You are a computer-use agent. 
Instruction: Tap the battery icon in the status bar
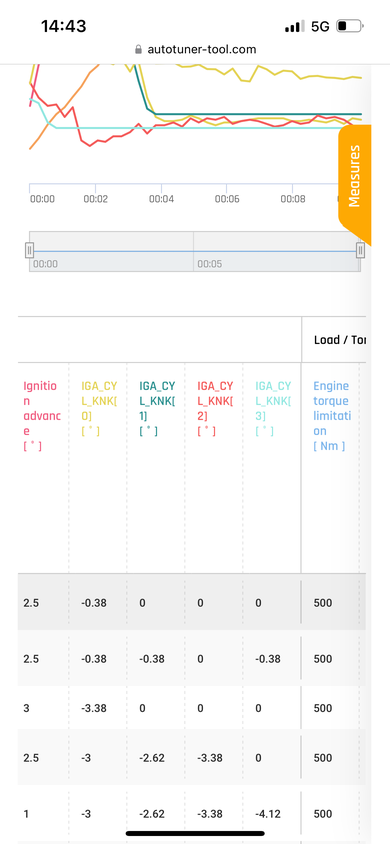(350, 26)
